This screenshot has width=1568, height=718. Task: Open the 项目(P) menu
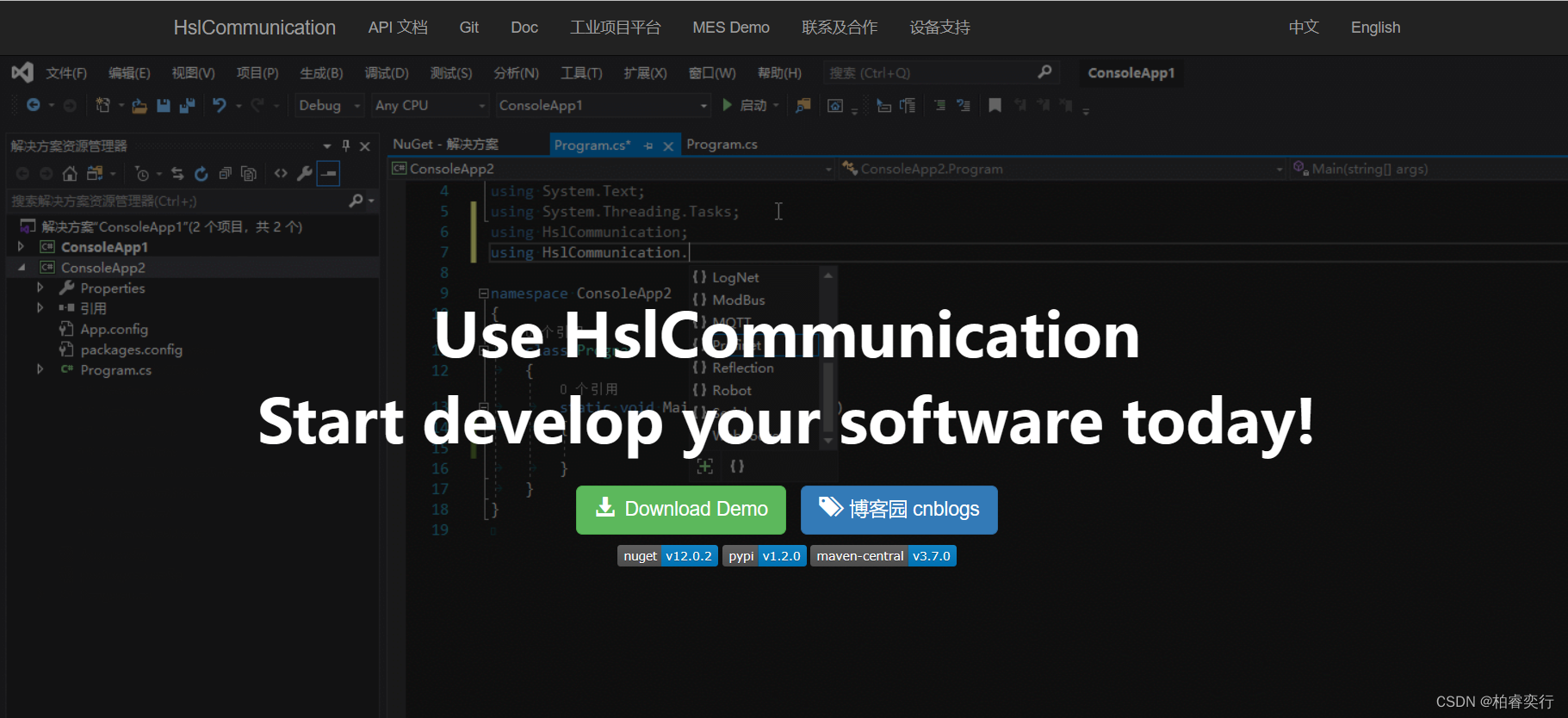click(257, 73)
